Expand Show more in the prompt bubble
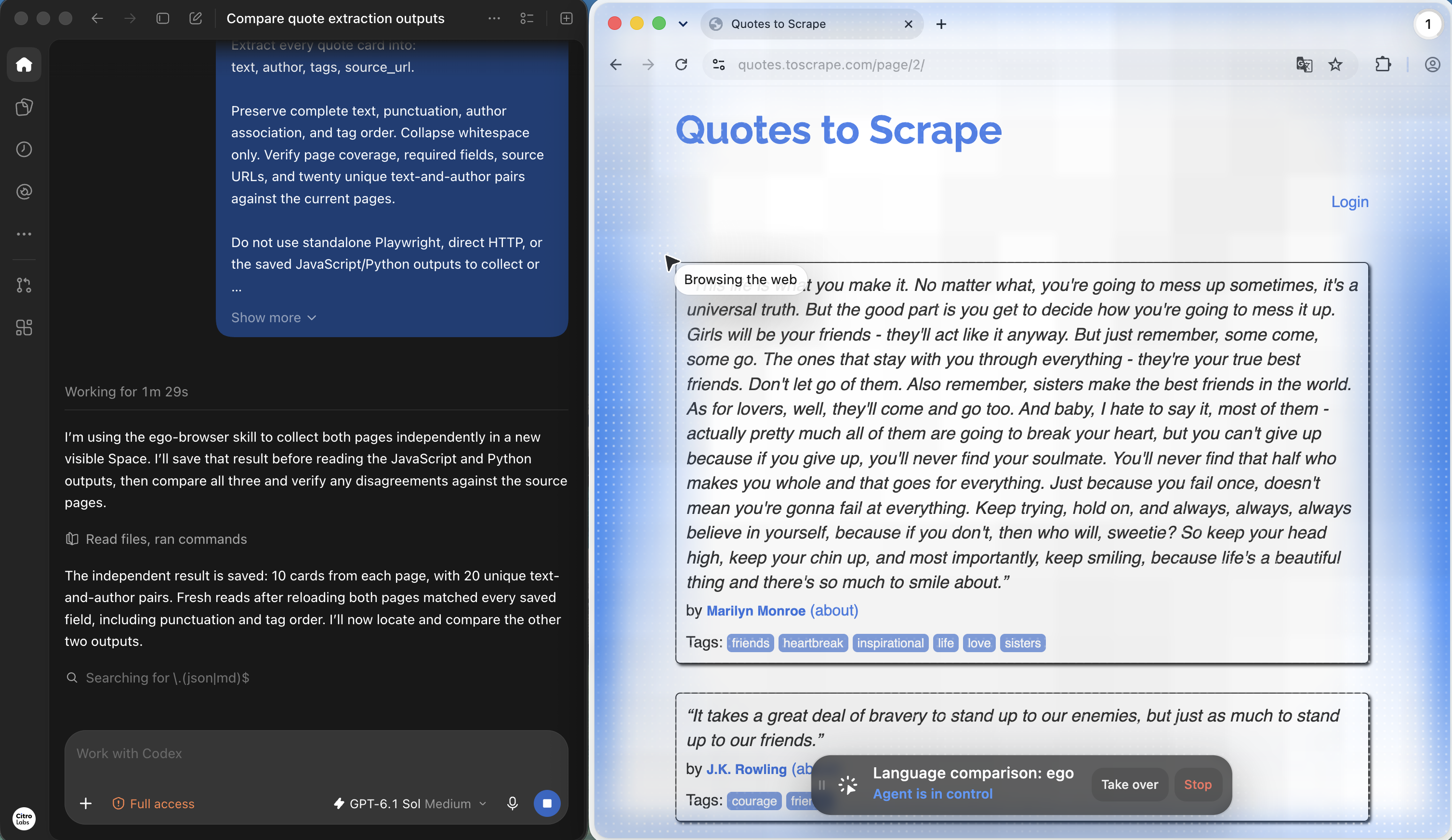 [x=274, y=317]
